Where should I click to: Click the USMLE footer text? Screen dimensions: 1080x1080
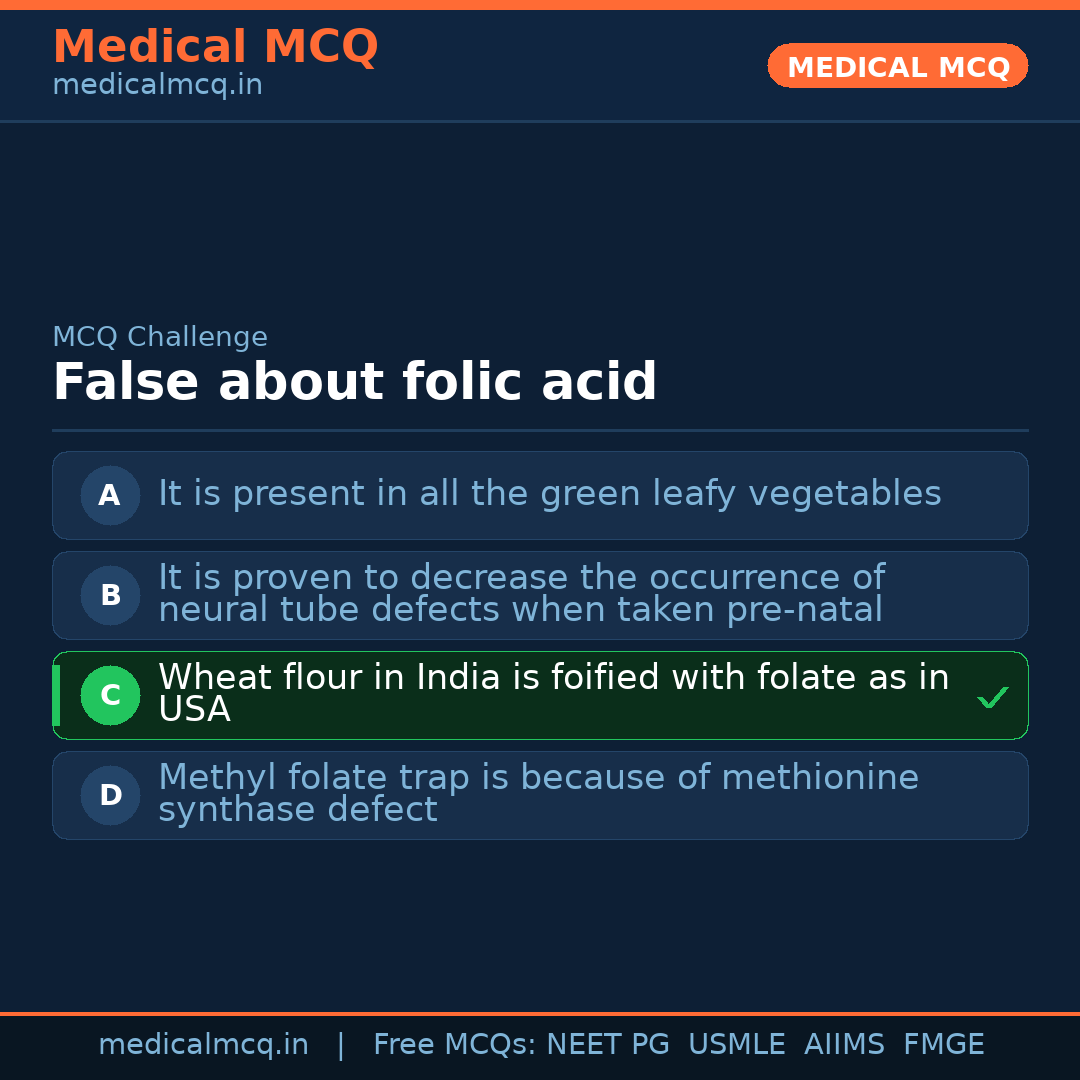point(736,1045)
